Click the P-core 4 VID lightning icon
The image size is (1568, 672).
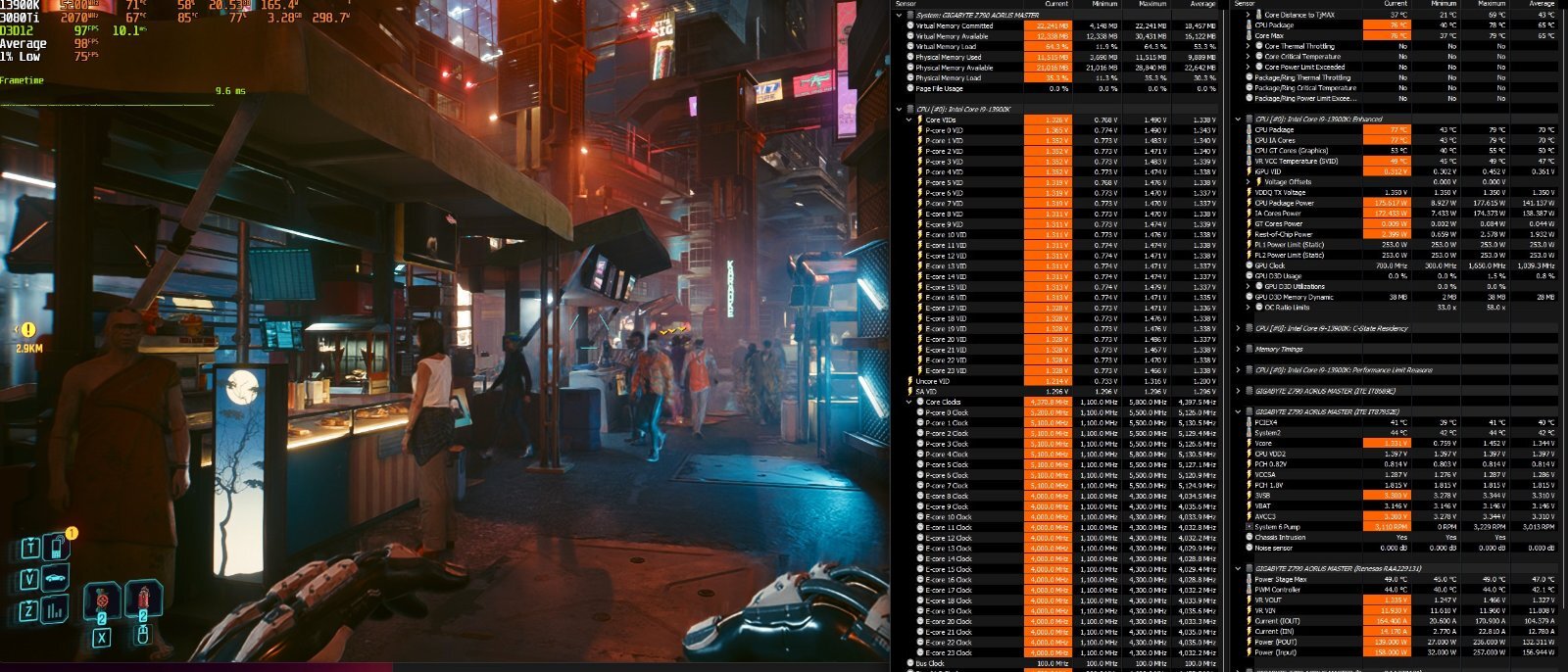pyautogui.click(x=919, y=171)
